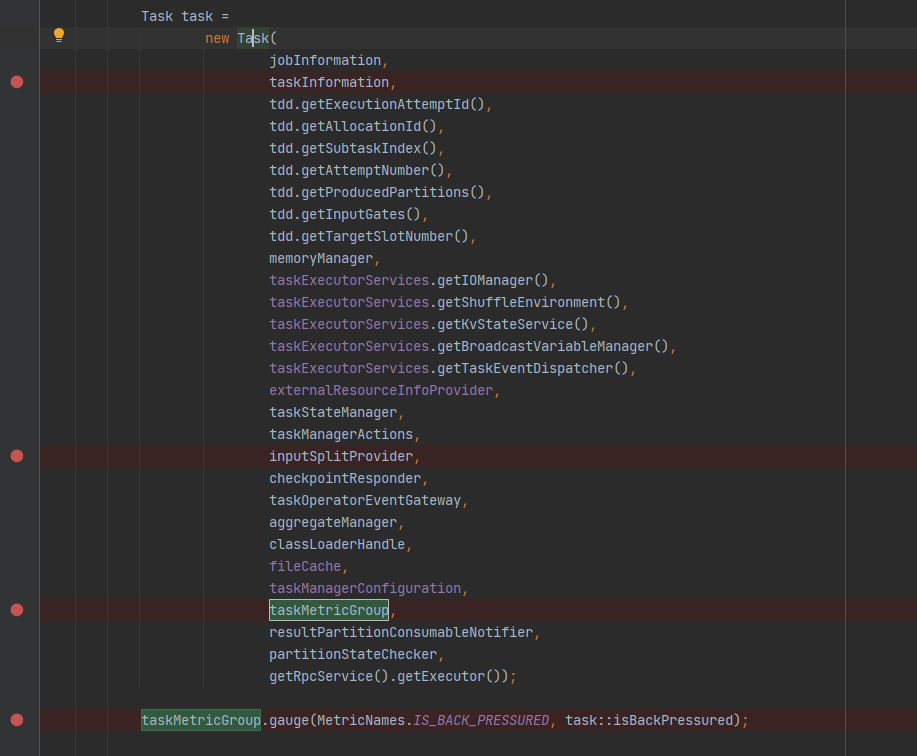Click tdd.getAllocationId() call
917x756 pixels.
353,126
